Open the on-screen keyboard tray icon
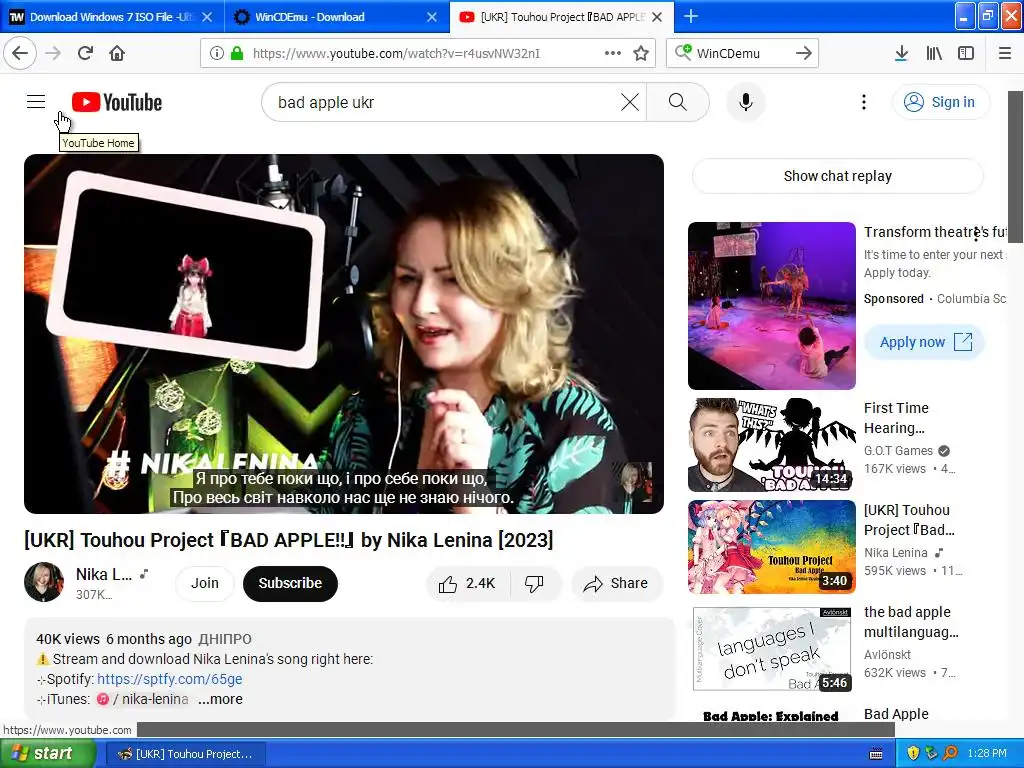 (x=876, y=754)
